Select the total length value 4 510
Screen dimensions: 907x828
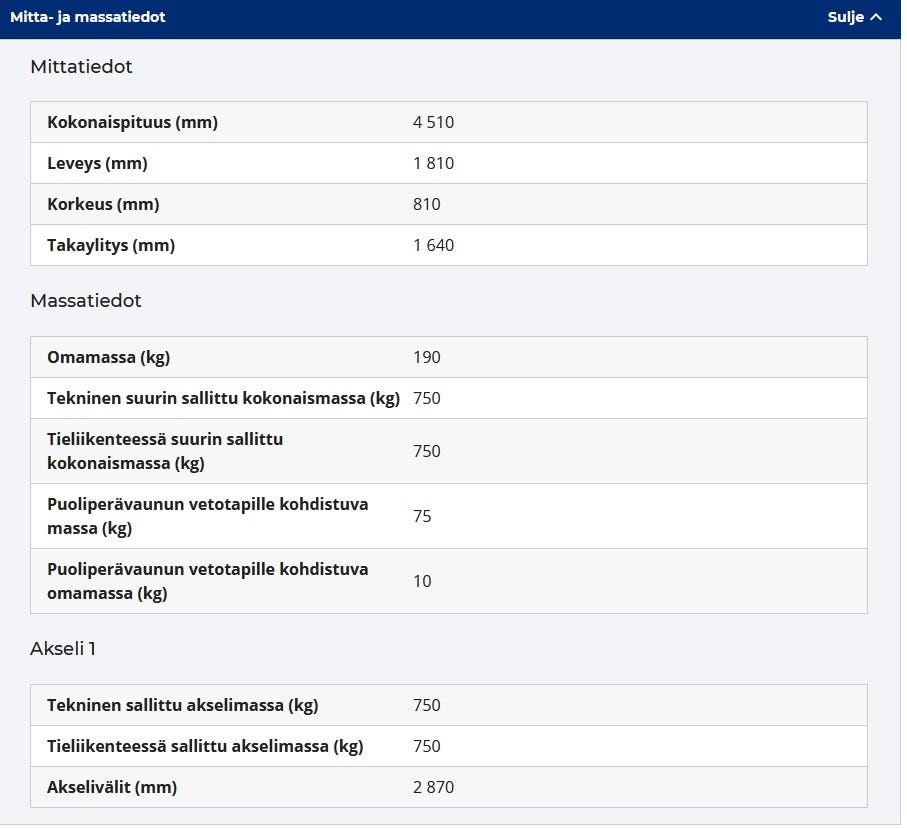(433, 123)
